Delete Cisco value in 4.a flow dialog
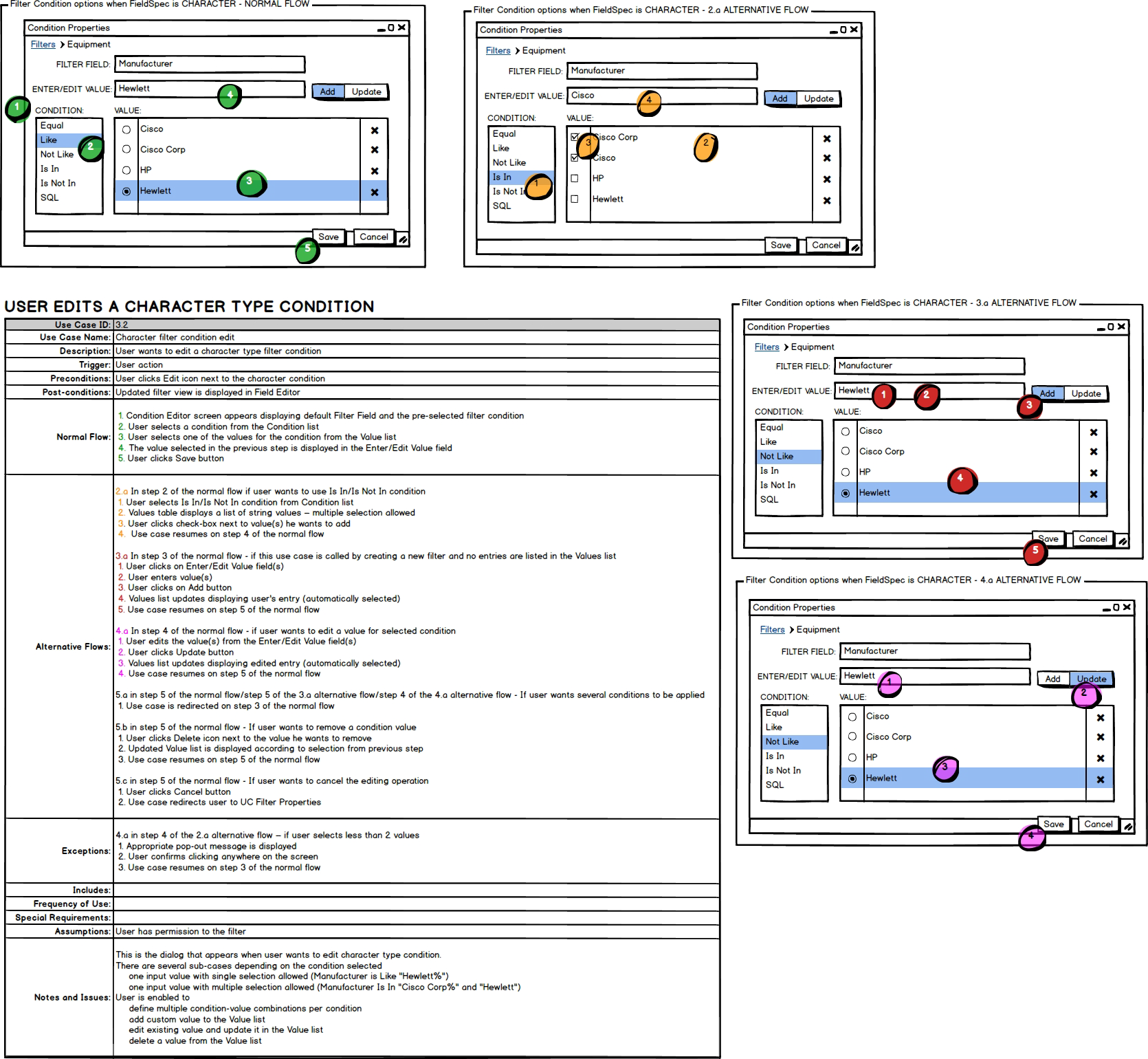 click(x=1101, y=717)
